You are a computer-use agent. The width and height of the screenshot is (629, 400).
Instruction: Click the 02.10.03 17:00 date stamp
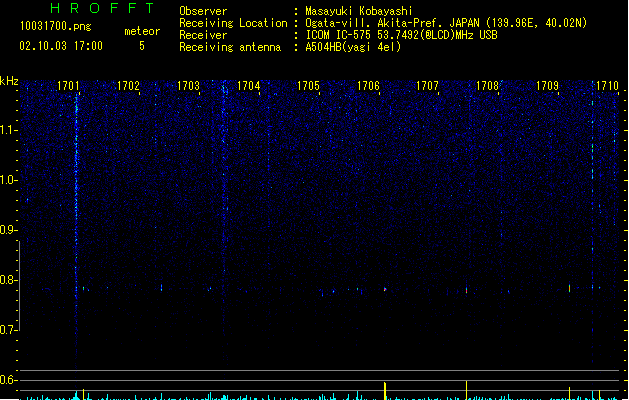pyautogui.click(x=61, y=46)
